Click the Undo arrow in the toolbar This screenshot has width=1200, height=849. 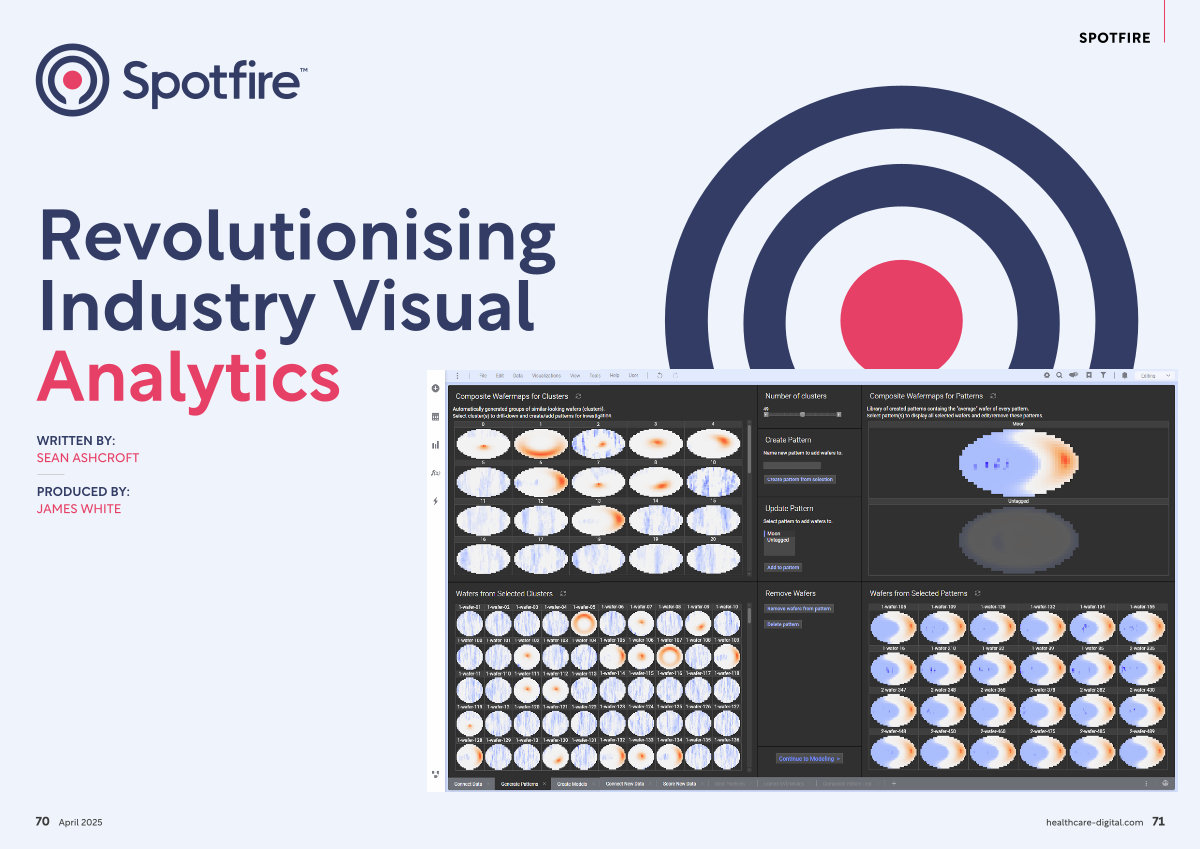click(x=659, y=375)
